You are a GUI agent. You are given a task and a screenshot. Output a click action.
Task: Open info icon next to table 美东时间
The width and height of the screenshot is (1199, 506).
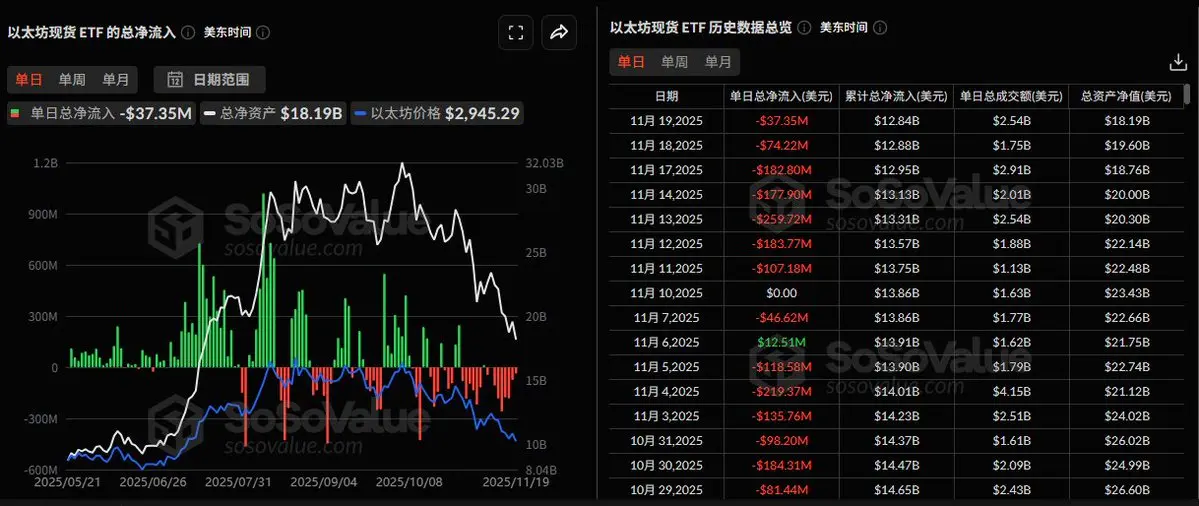[880, 28]
